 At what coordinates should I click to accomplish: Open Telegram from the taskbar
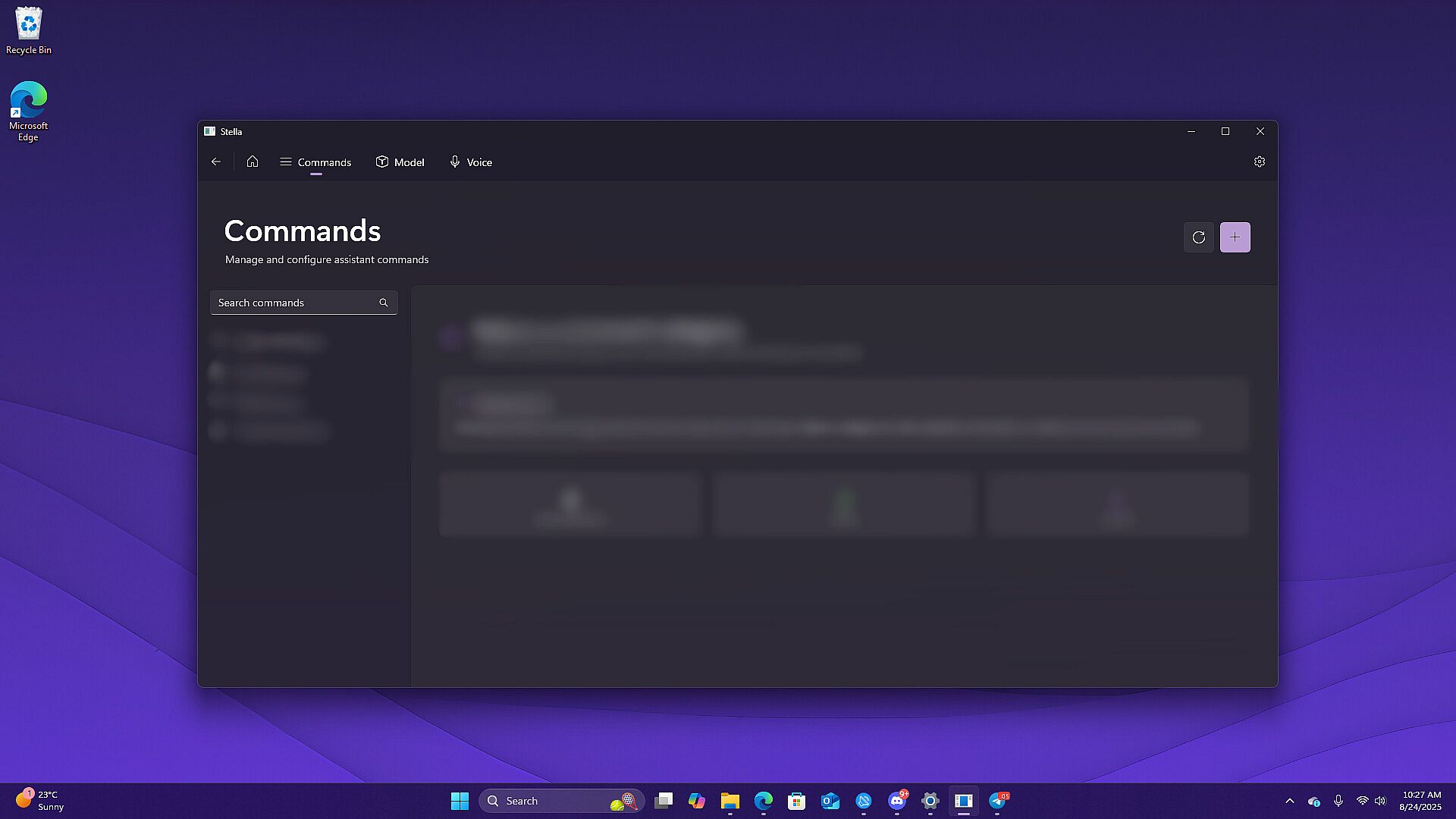click(998, 801)
